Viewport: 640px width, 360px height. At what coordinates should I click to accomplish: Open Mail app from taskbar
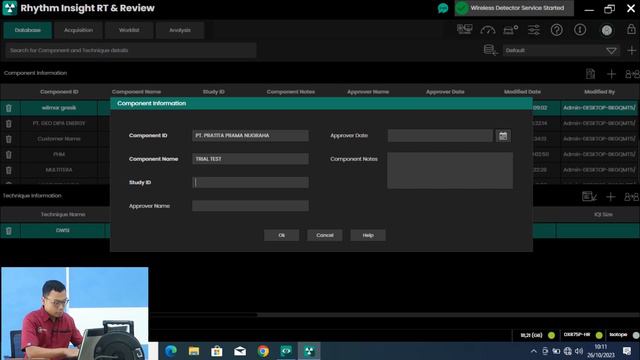tap(240, 351)
